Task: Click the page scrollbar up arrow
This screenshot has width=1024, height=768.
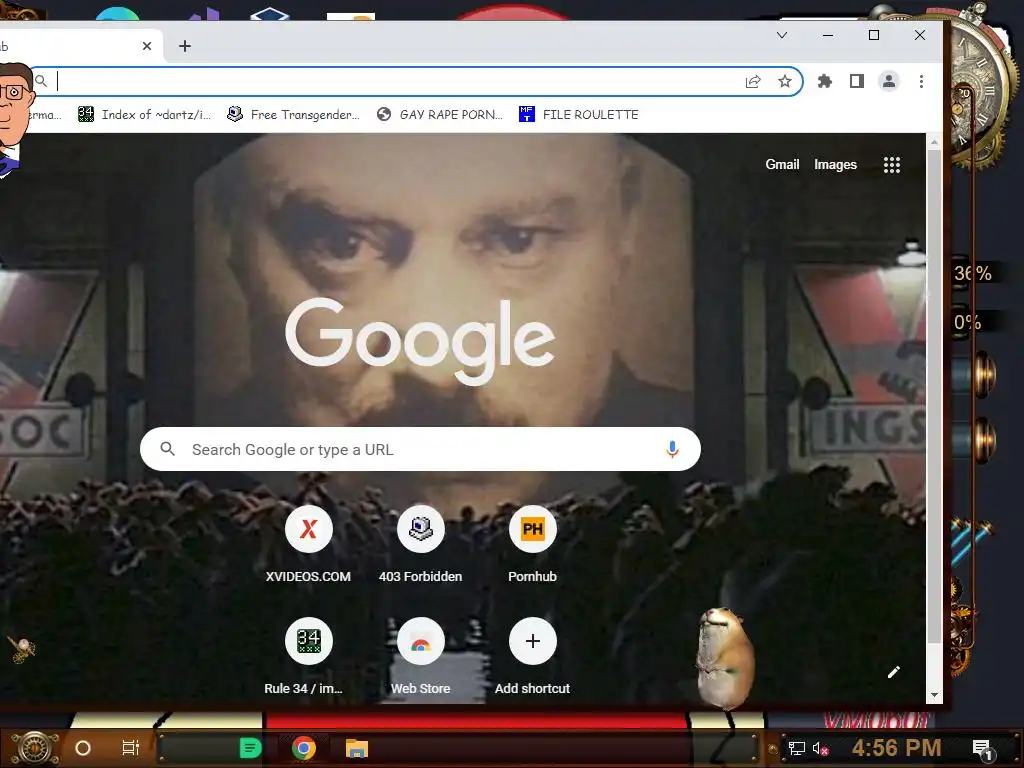Action: 935,141
